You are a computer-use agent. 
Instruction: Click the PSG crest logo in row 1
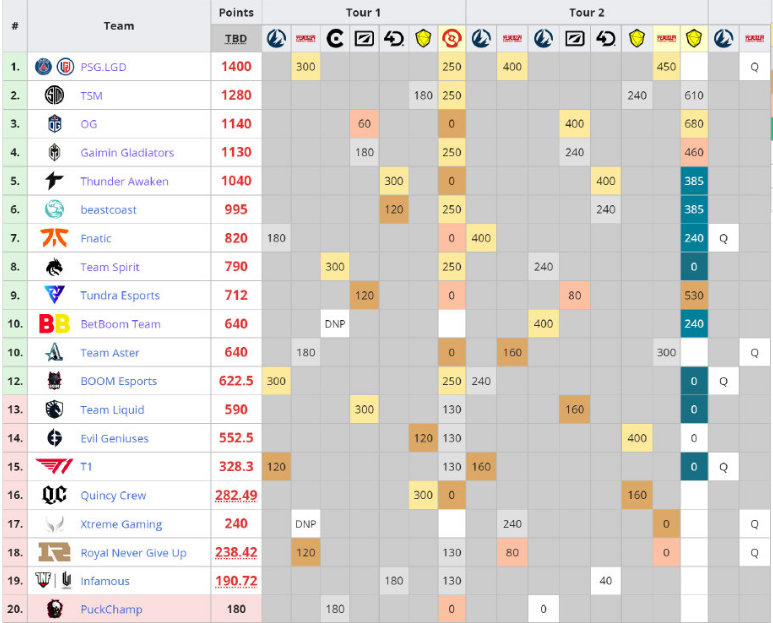[43, 67]
